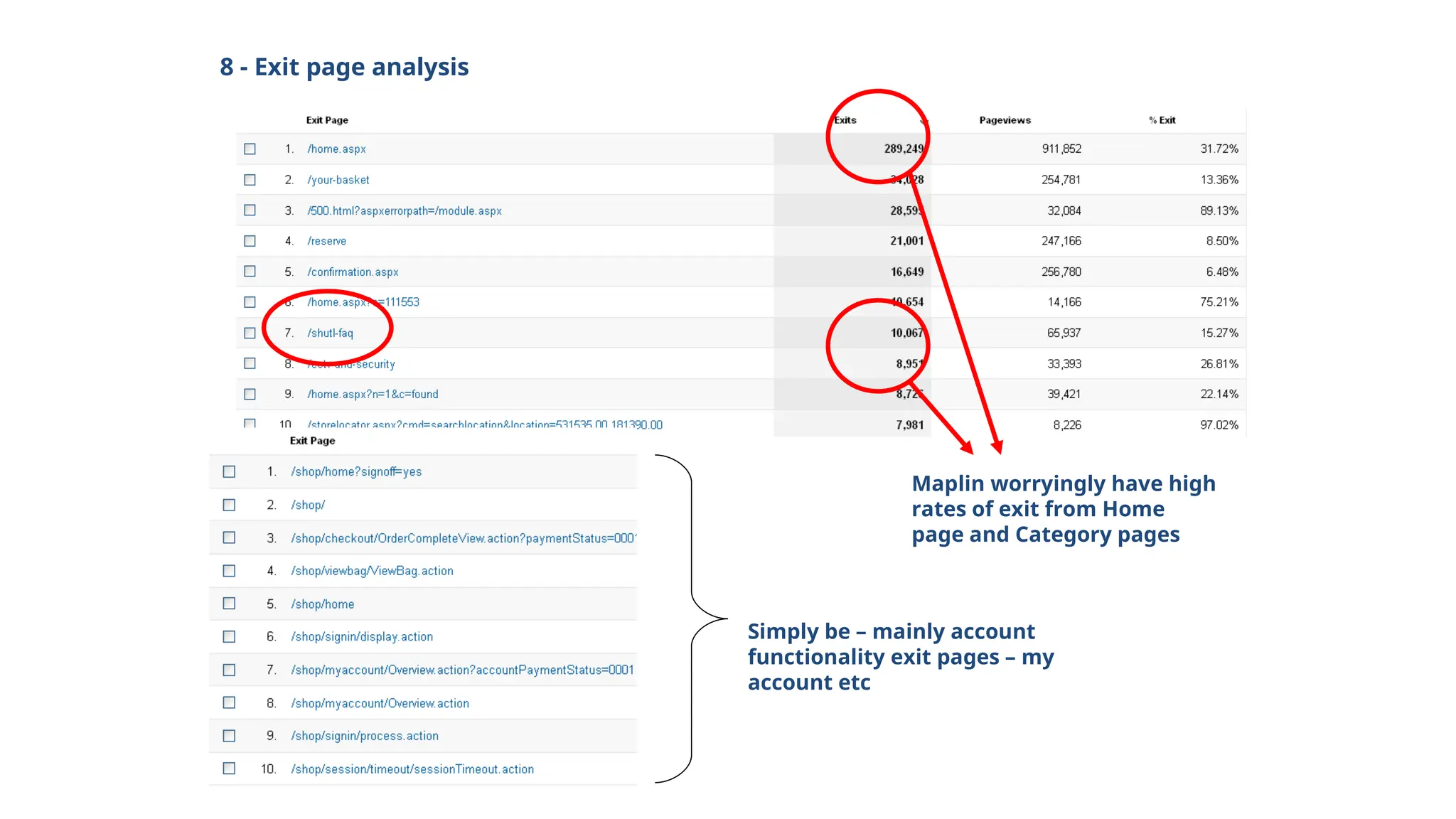Click the 'Simply be – mainly account functionality' note
Image resolution: width=1456 pixels, height=819 pixels.
point(901,657)
